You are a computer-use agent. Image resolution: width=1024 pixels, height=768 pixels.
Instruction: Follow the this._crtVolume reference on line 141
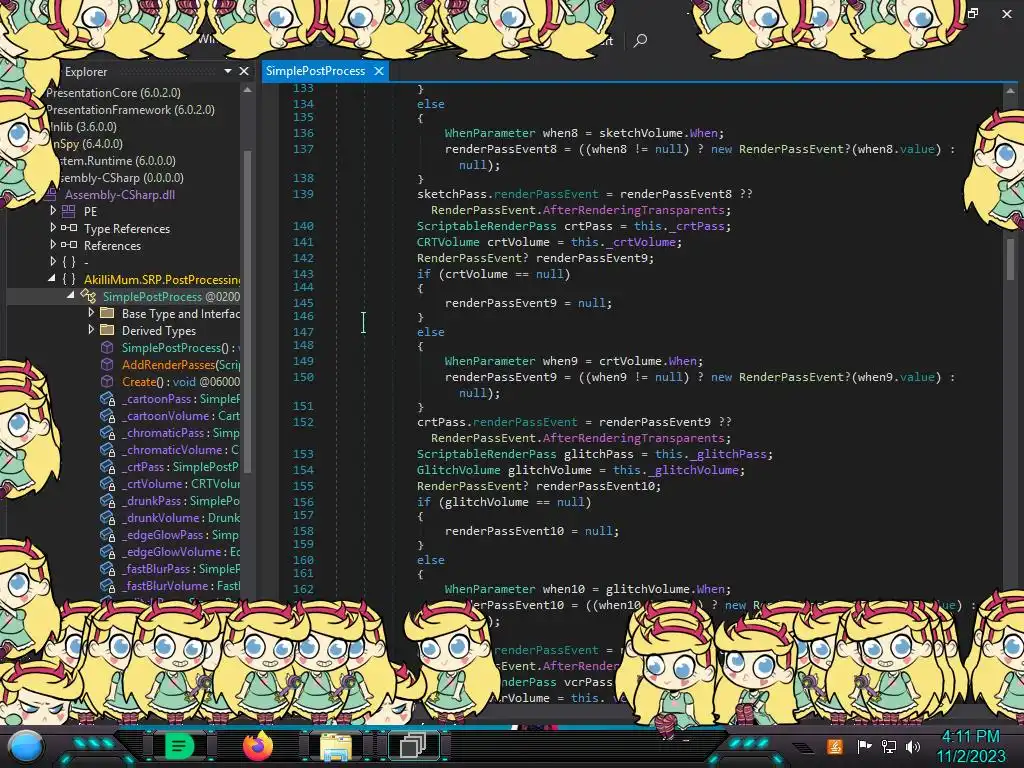click(626, 242)
